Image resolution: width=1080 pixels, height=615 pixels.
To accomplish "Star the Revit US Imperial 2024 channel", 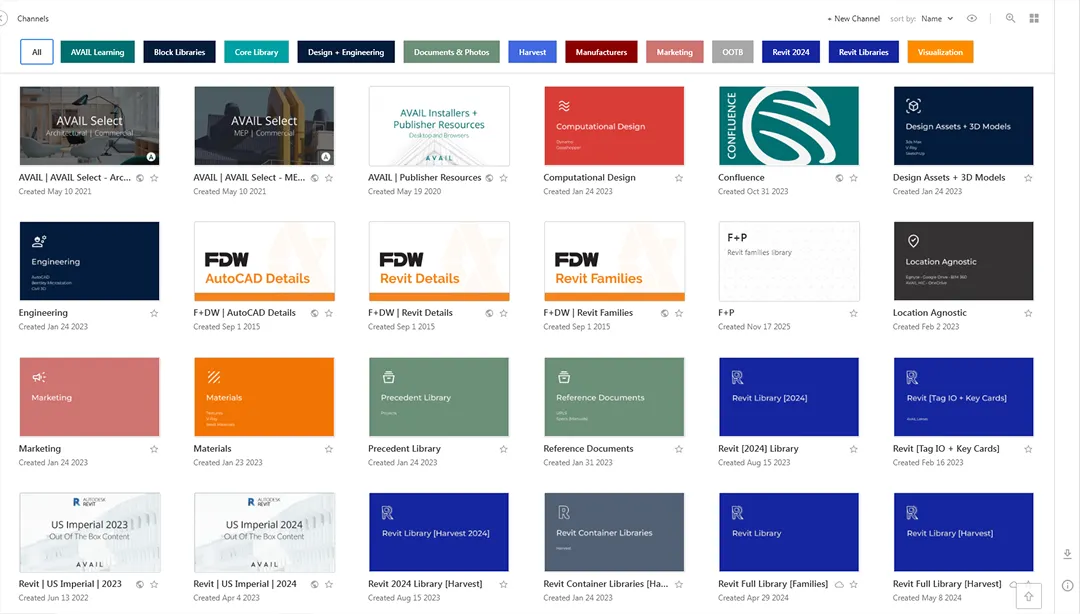I will click(329, 585).
